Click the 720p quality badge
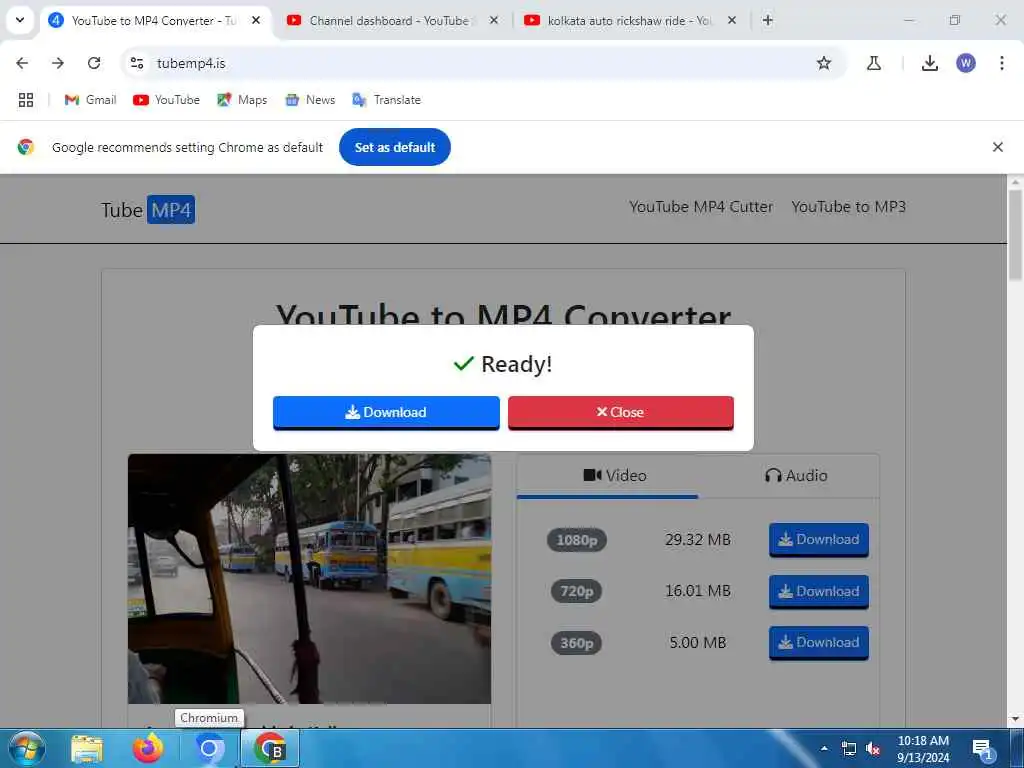 (576, 592)
